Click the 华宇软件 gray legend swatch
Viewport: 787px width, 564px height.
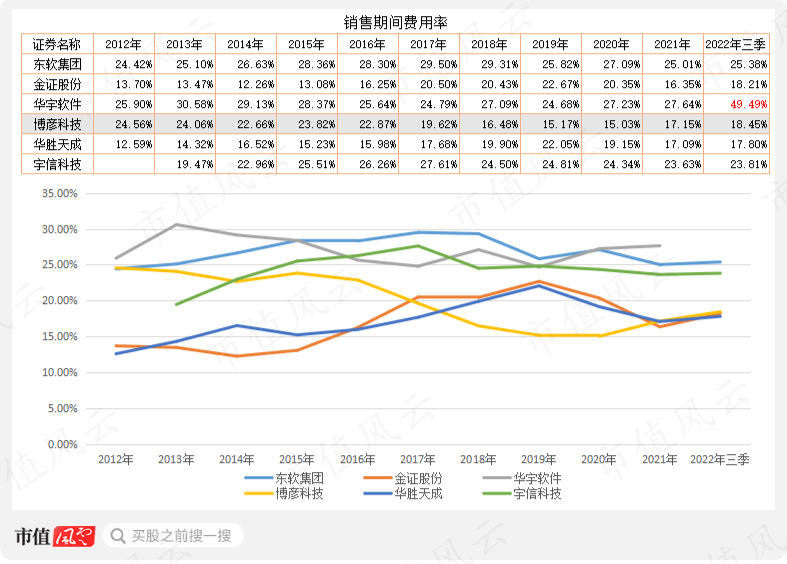(x=497, y=478)
